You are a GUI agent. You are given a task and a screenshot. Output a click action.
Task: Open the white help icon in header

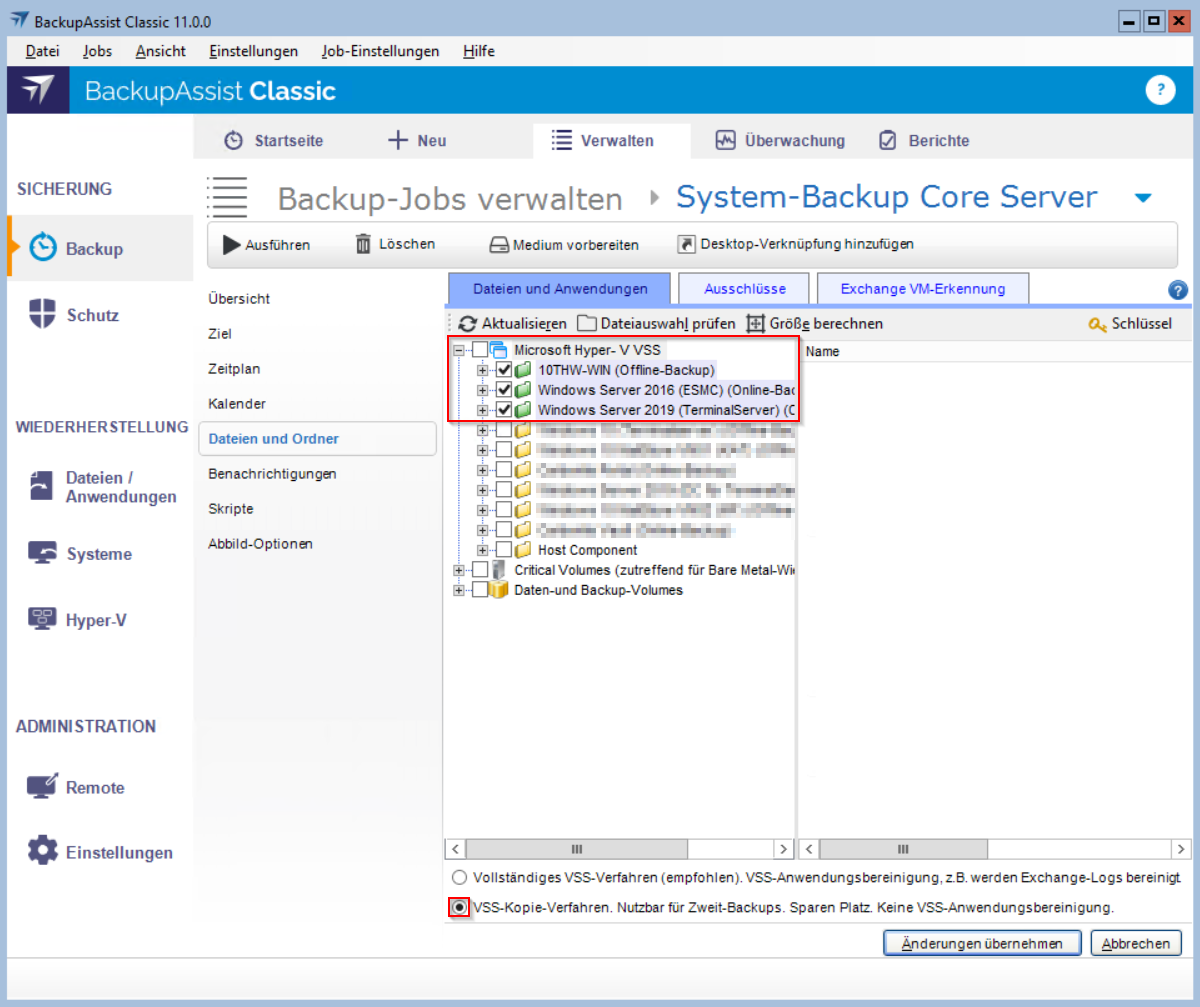click(1159, 90)
